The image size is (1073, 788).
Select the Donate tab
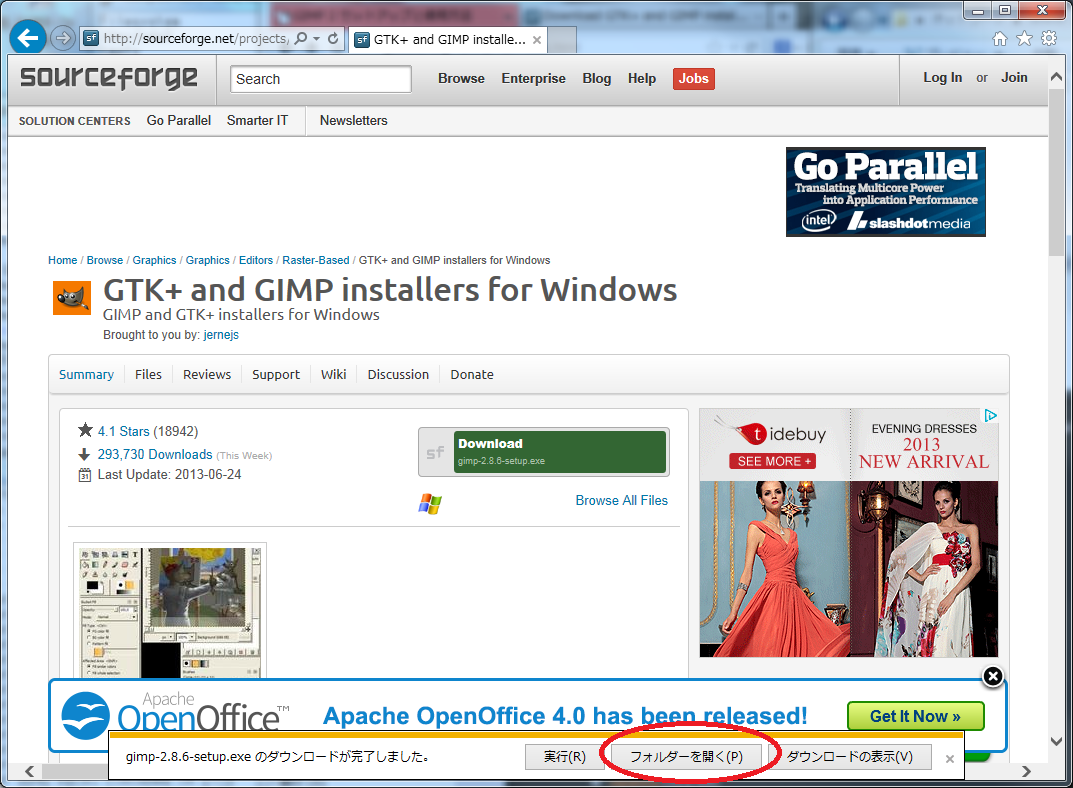pos(472,375)
